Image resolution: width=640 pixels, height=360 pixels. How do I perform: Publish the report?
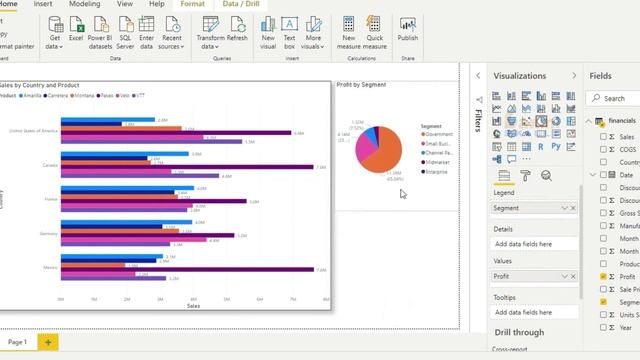(x=408, y=29)
